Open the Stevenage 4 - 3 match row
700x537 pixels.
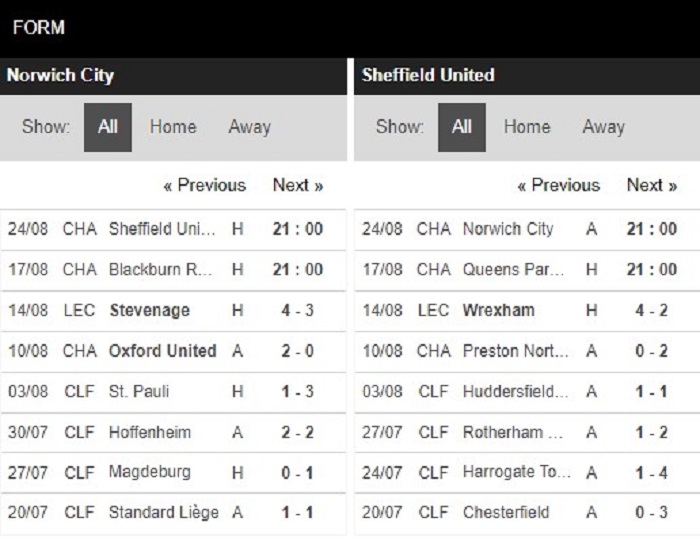(173, 310)
